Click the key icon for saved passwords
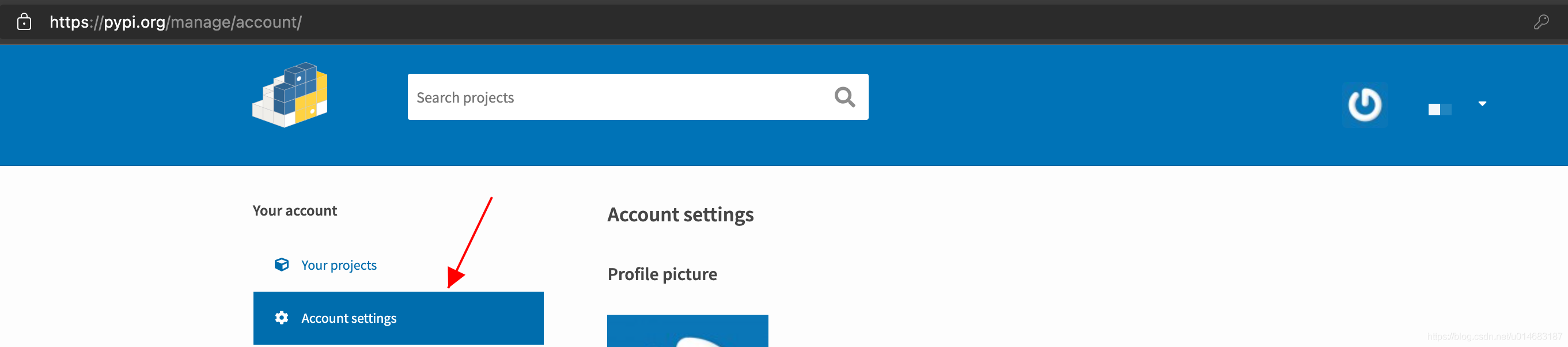 pyautogui.click(x=1540, y=22)
